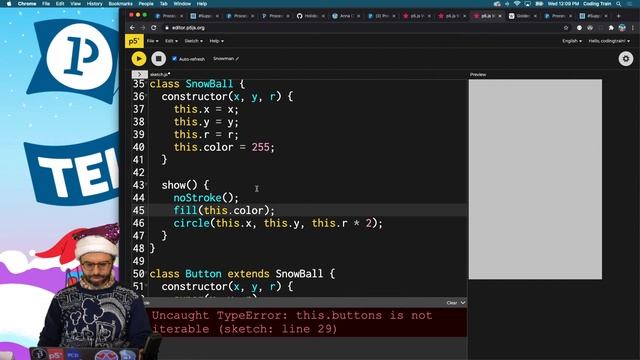Screen dimensions: 640x360
Task: Place cursor on the 'fill(this.color);' line
Action: click(x=224, y=211)
